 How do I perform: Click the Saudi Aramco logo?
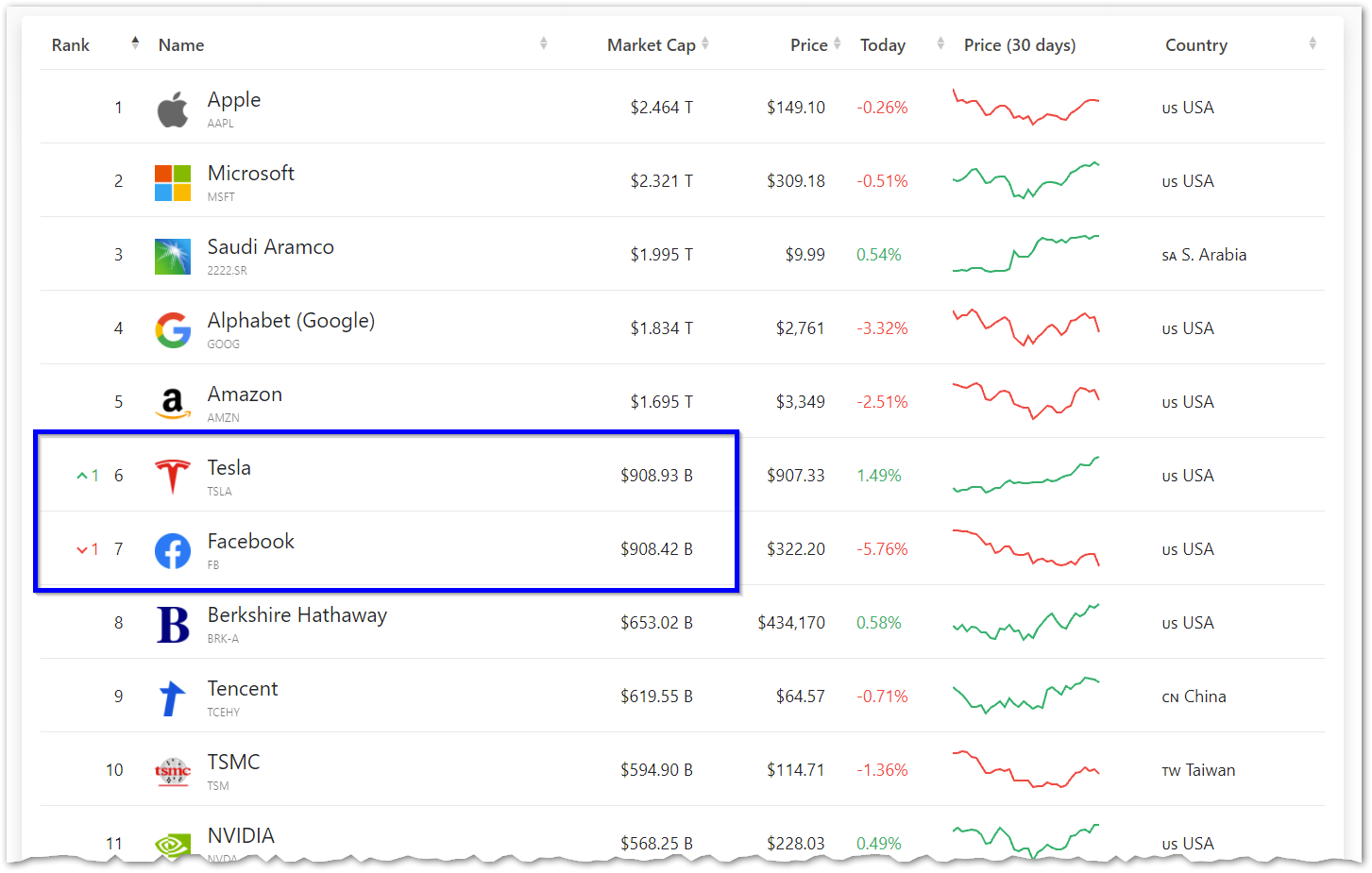tap(173, 257)
